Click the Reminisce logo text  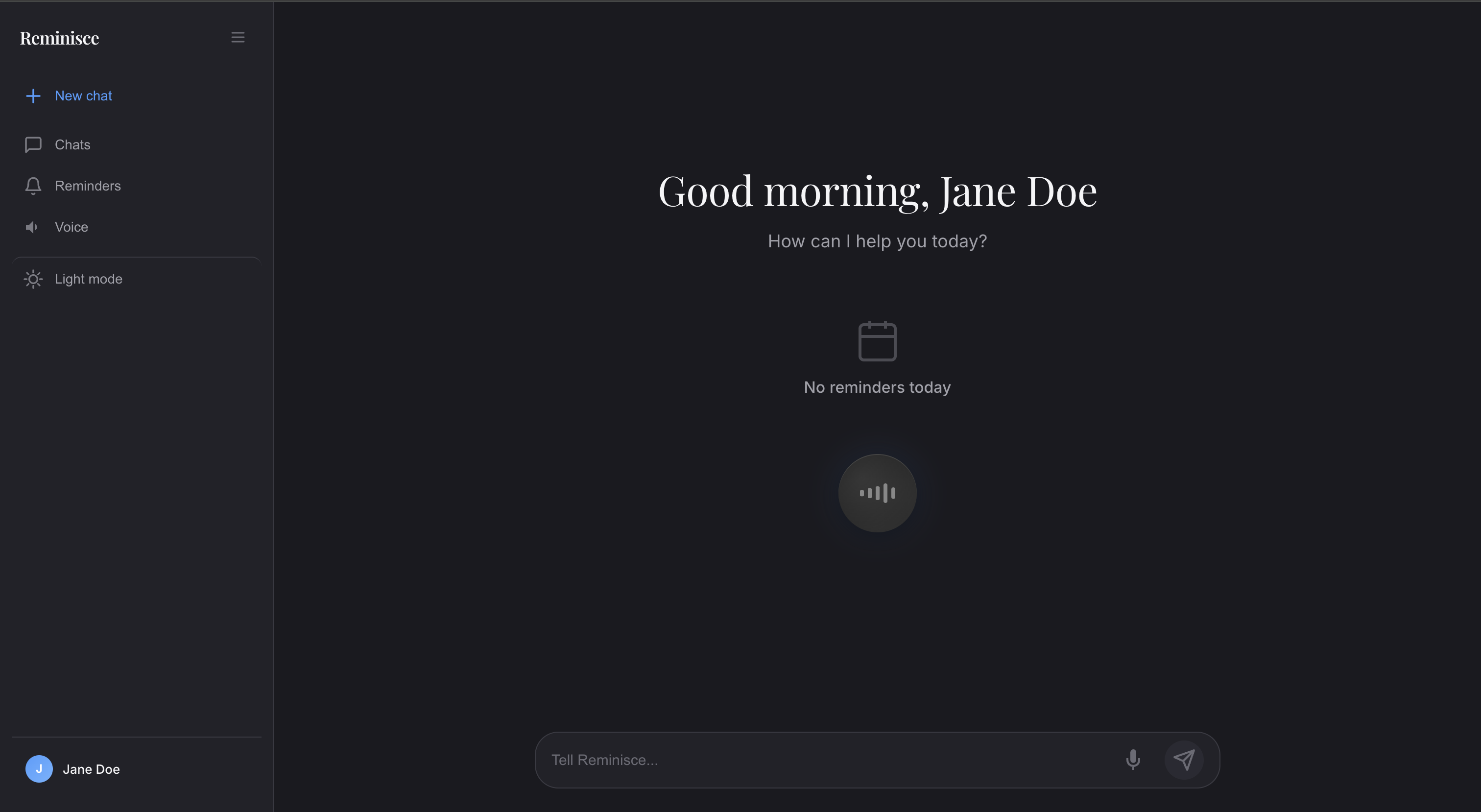pyautogui.click(x=59, y=38)
